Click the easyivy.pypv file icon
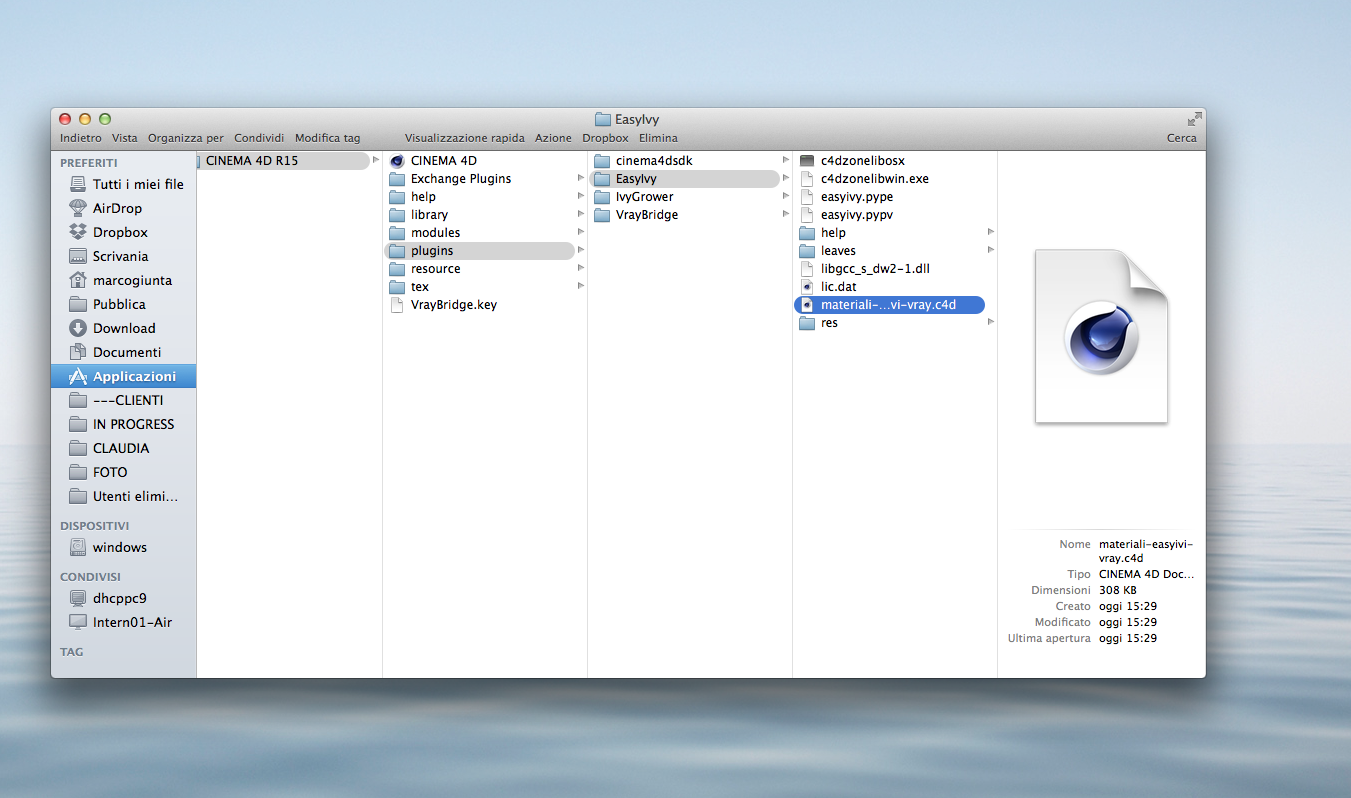 pyautogui.click(x=808, y=215)
